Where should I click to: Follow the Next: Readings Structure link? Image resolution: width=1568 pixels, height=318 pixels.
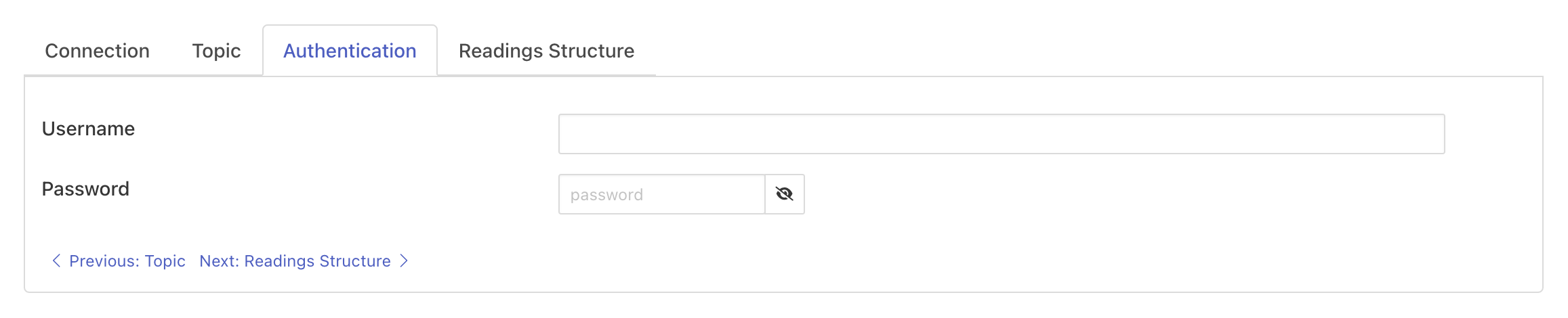(x=295, y=261)
